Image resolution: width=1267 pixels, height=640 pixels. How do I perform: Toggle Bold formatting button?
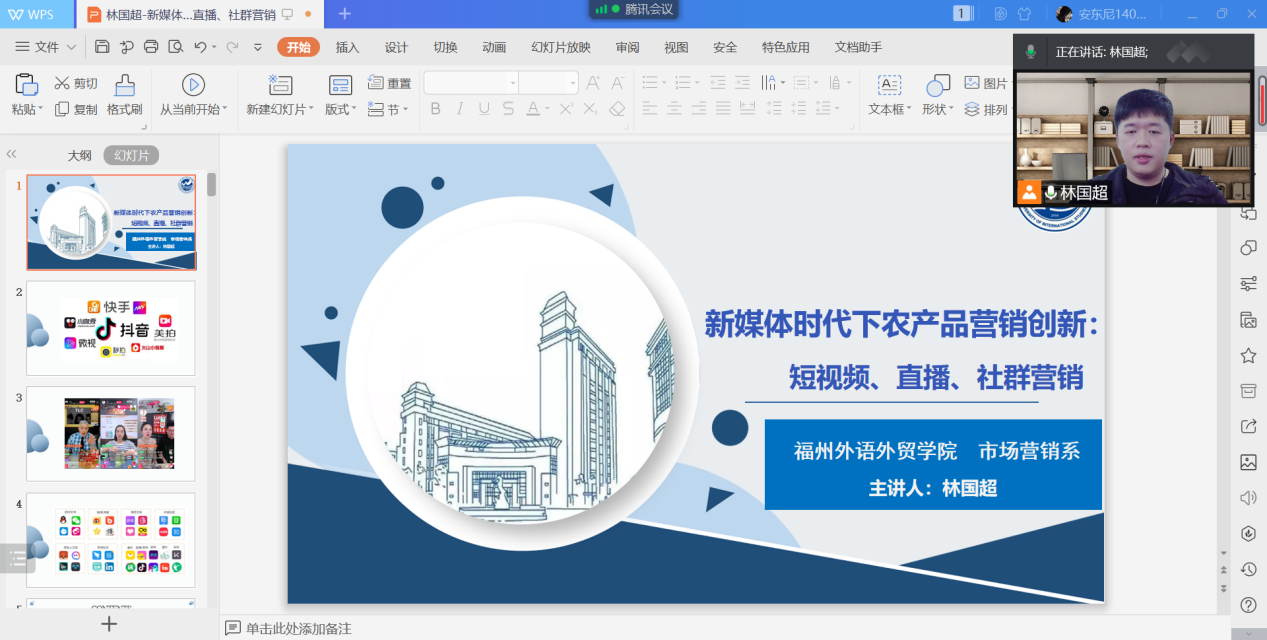tap(435, 109)
